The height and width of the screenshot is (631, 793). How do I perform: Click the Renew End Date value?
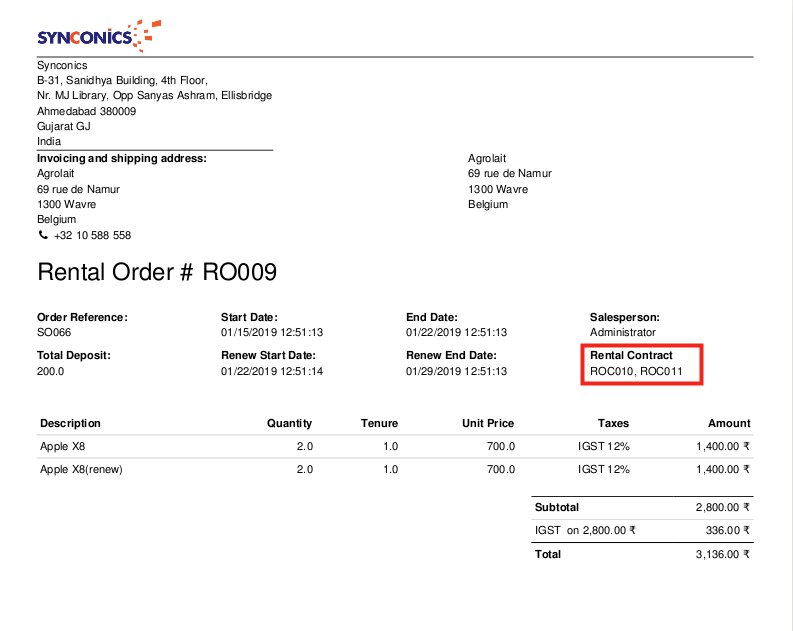[456, 371]
